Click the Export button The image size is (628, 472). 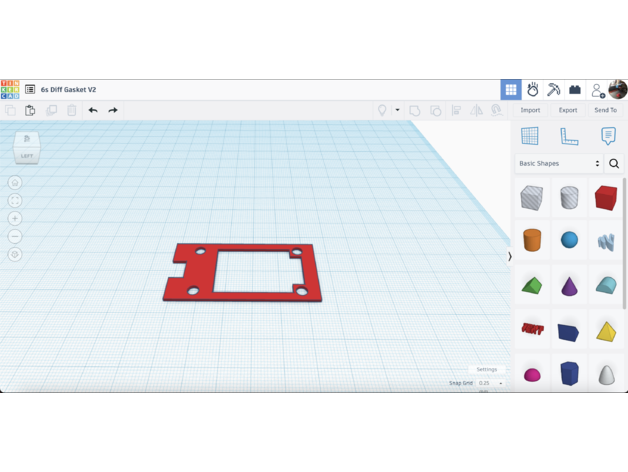568,110
